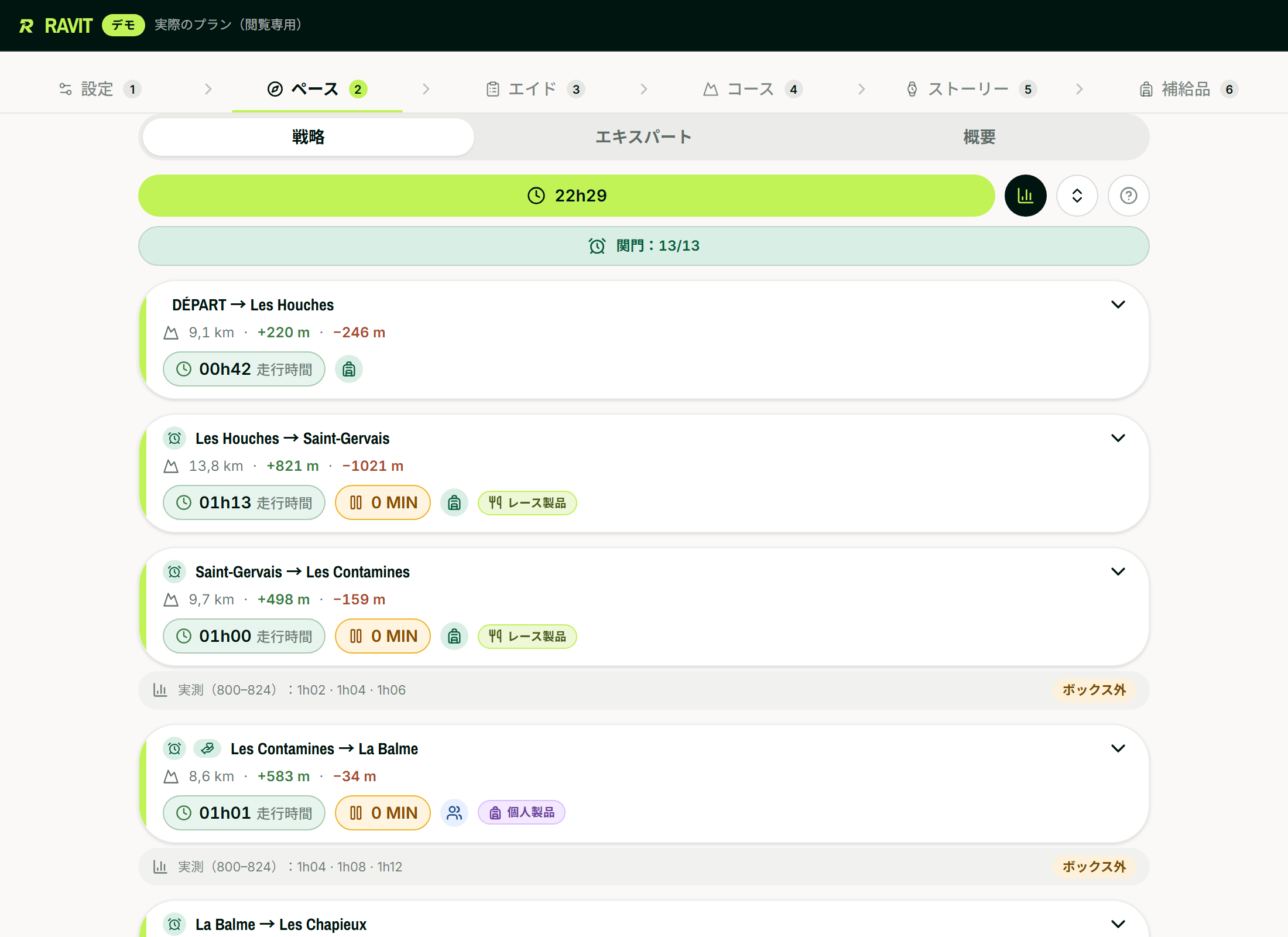Image resolution: width=1288 pixels, height=937 pixels.
Task: Click the 関門：13/13 cutoff banner
Action: [644, 246]
